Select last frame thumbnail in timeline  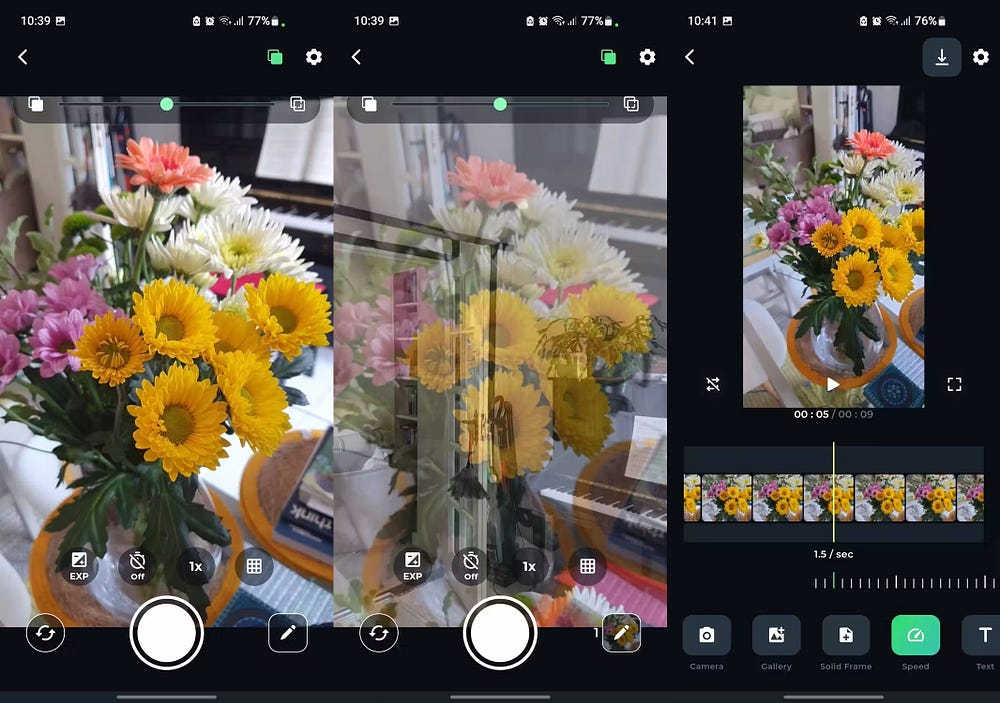(x=971, y=498)
